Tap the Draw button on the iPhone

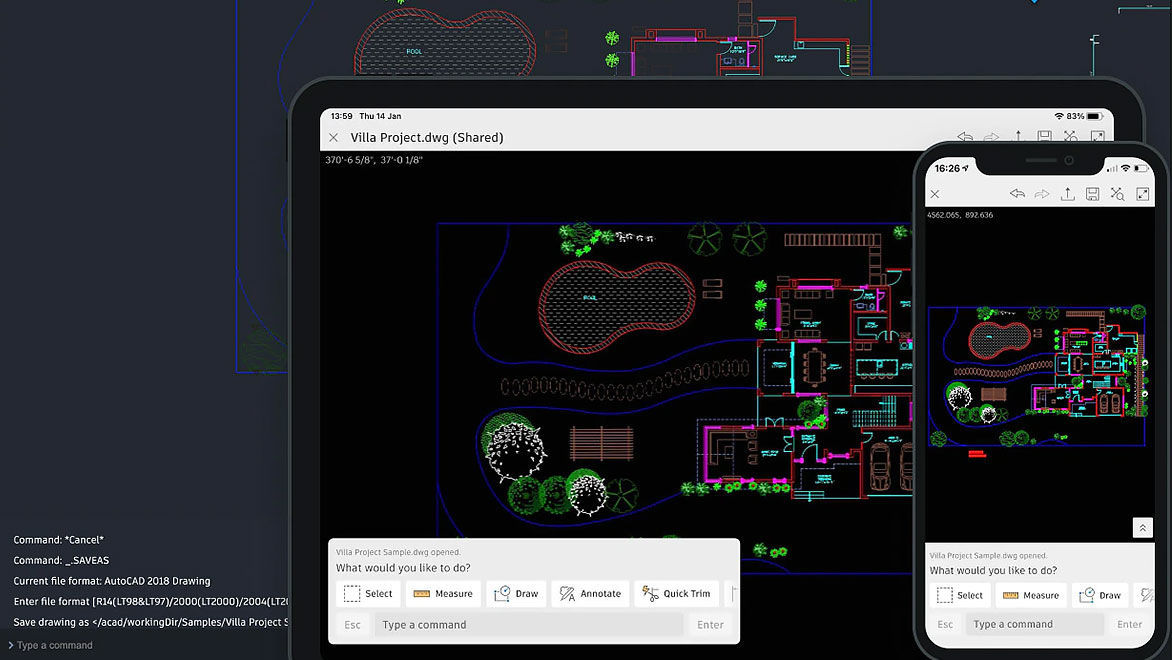pyautogui.click(x=1100, y=595)
